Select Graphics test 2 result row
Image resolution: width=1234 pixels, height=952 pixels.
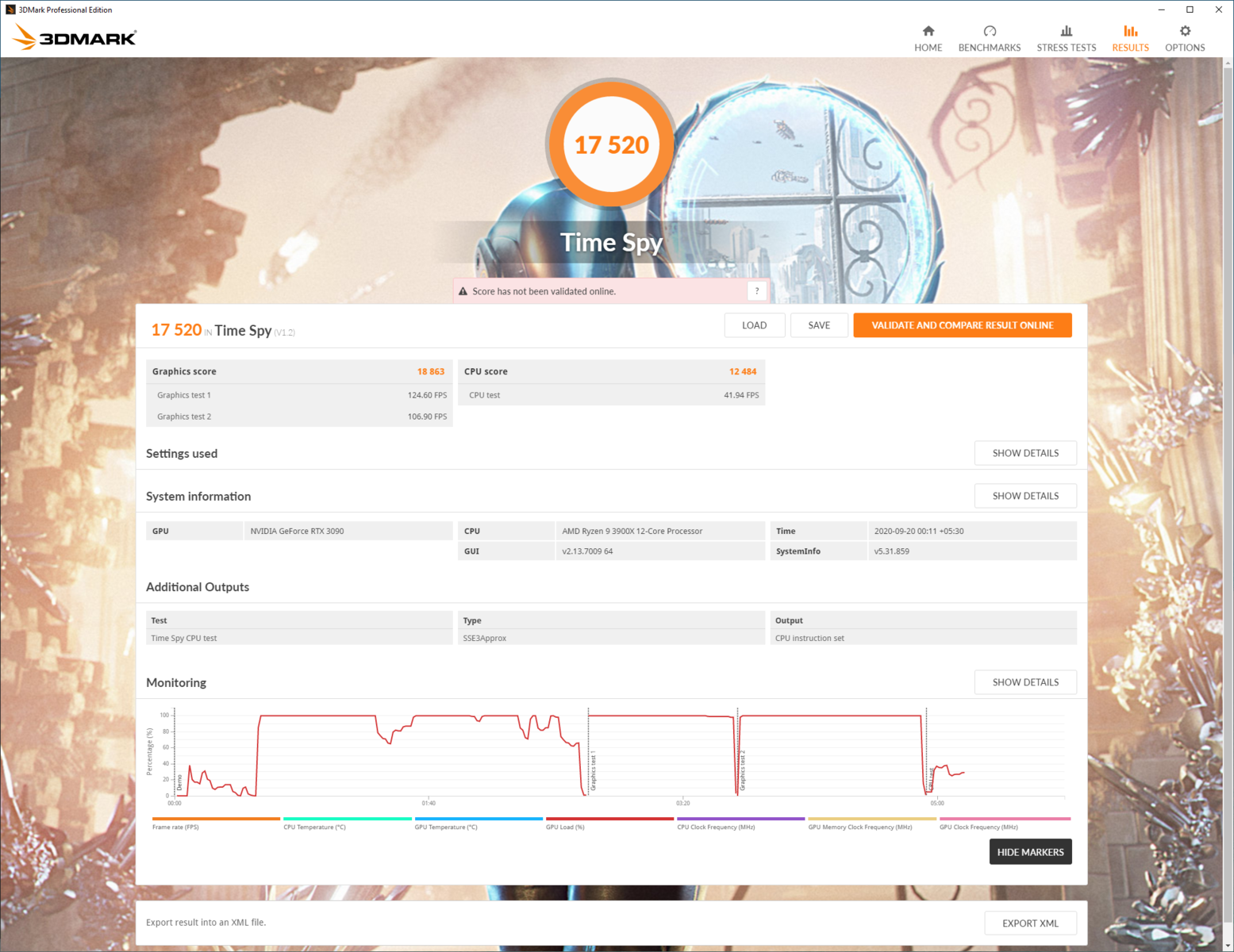pos(299,416)
